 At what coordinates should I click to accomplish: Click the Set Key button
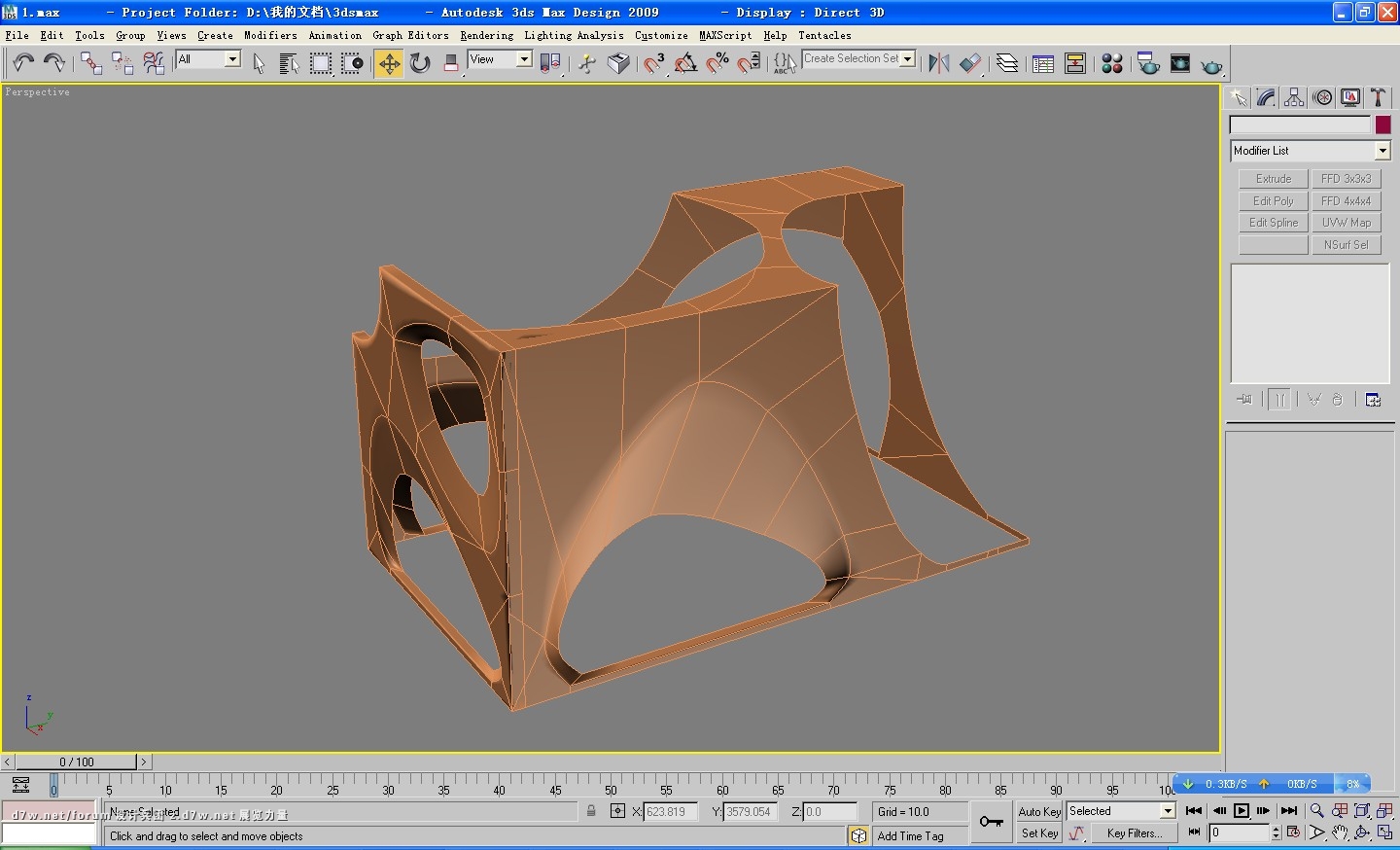[1039, 833]
